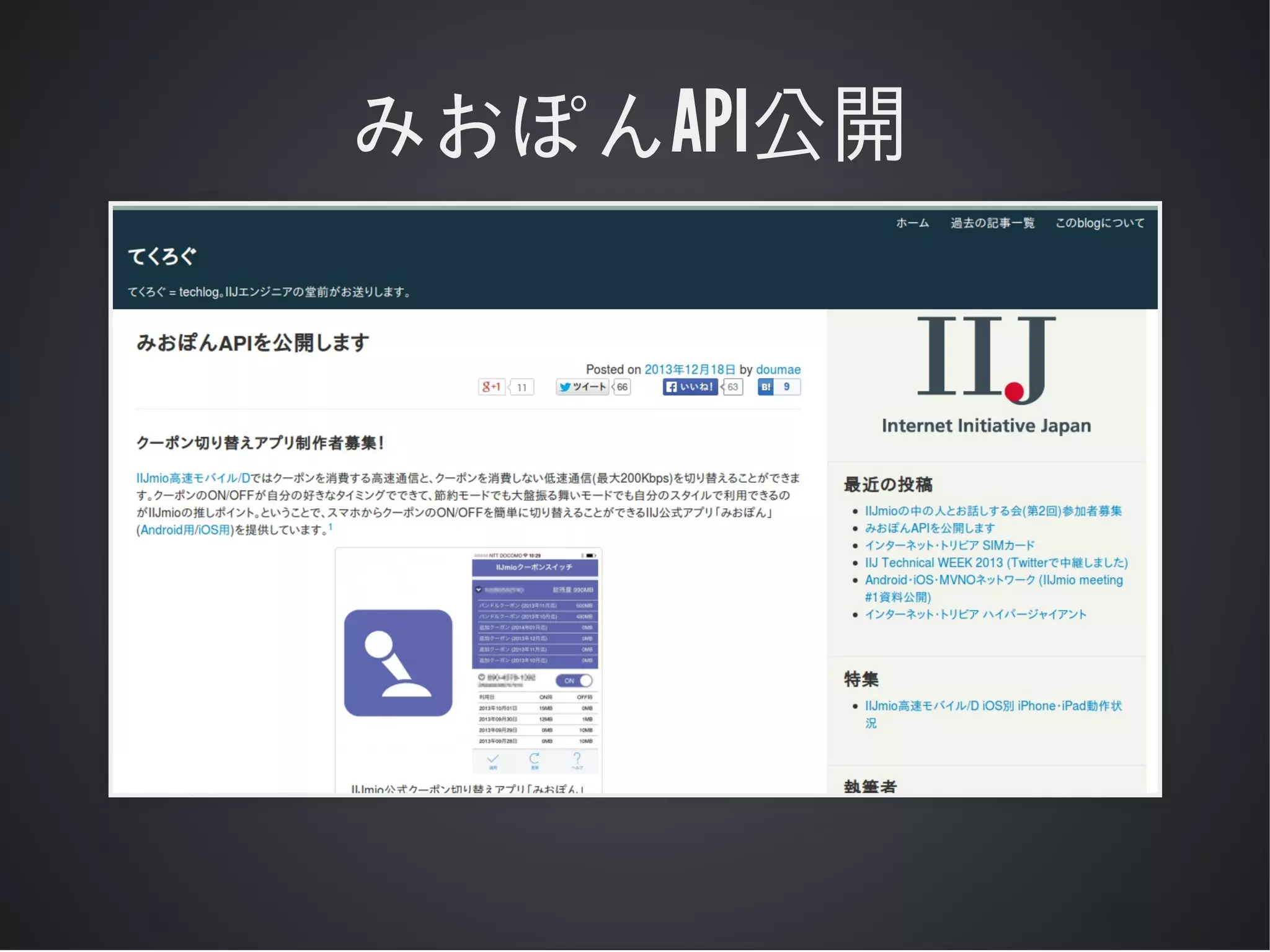Click the 最近の投稿 sidebar heading

pos(888,484)
